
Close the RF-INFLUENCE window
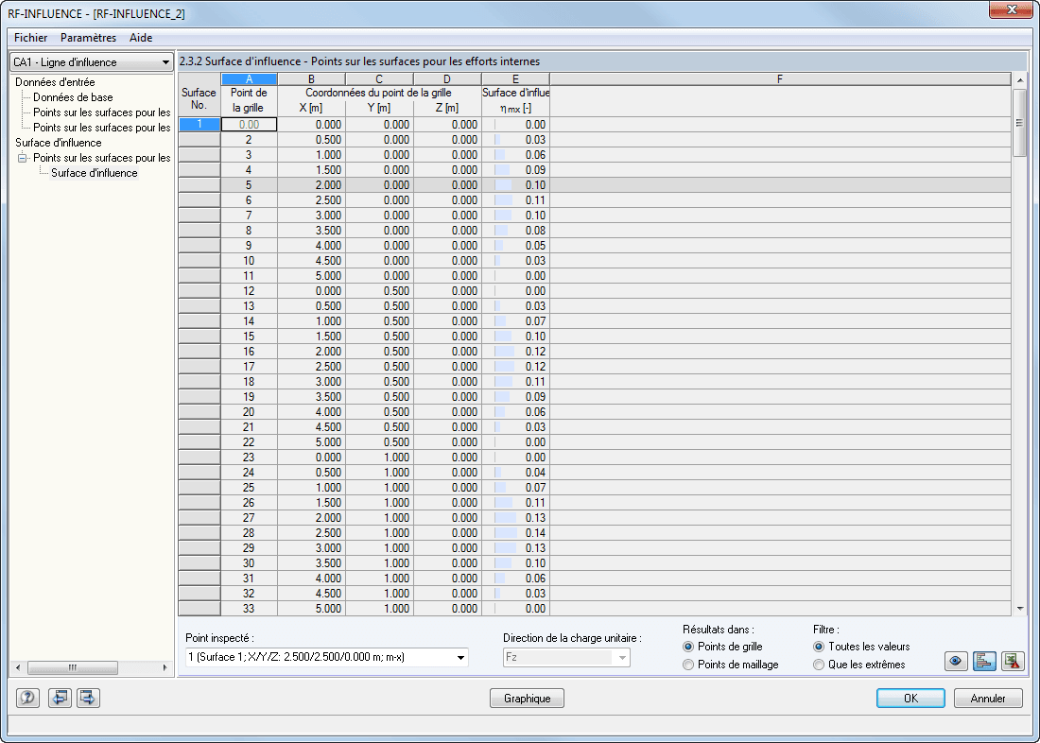(x=1011, y=10)
